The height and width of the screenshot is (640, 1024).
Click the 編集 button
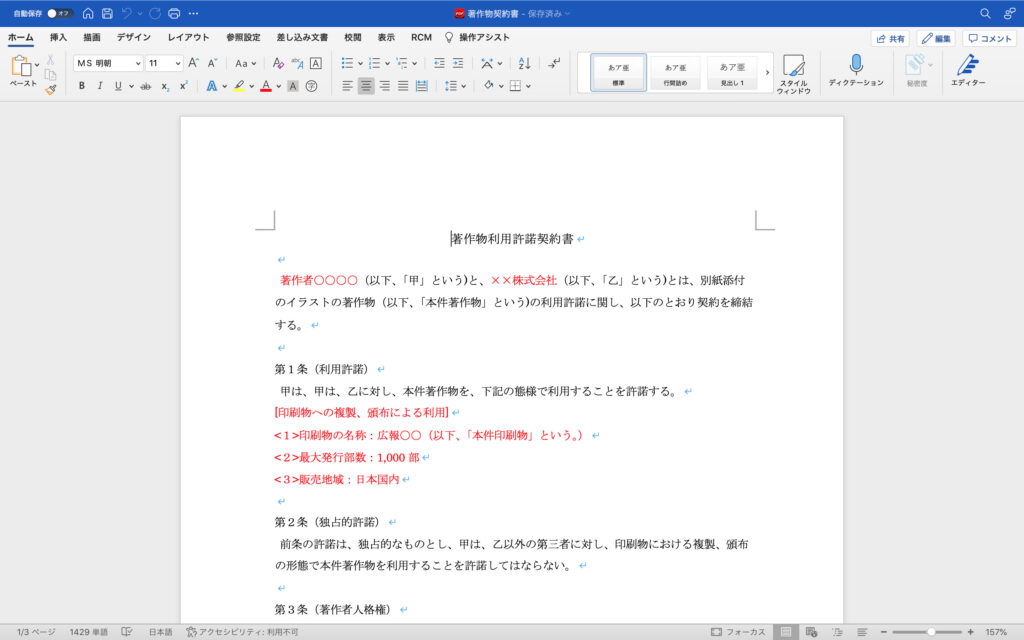936,39
